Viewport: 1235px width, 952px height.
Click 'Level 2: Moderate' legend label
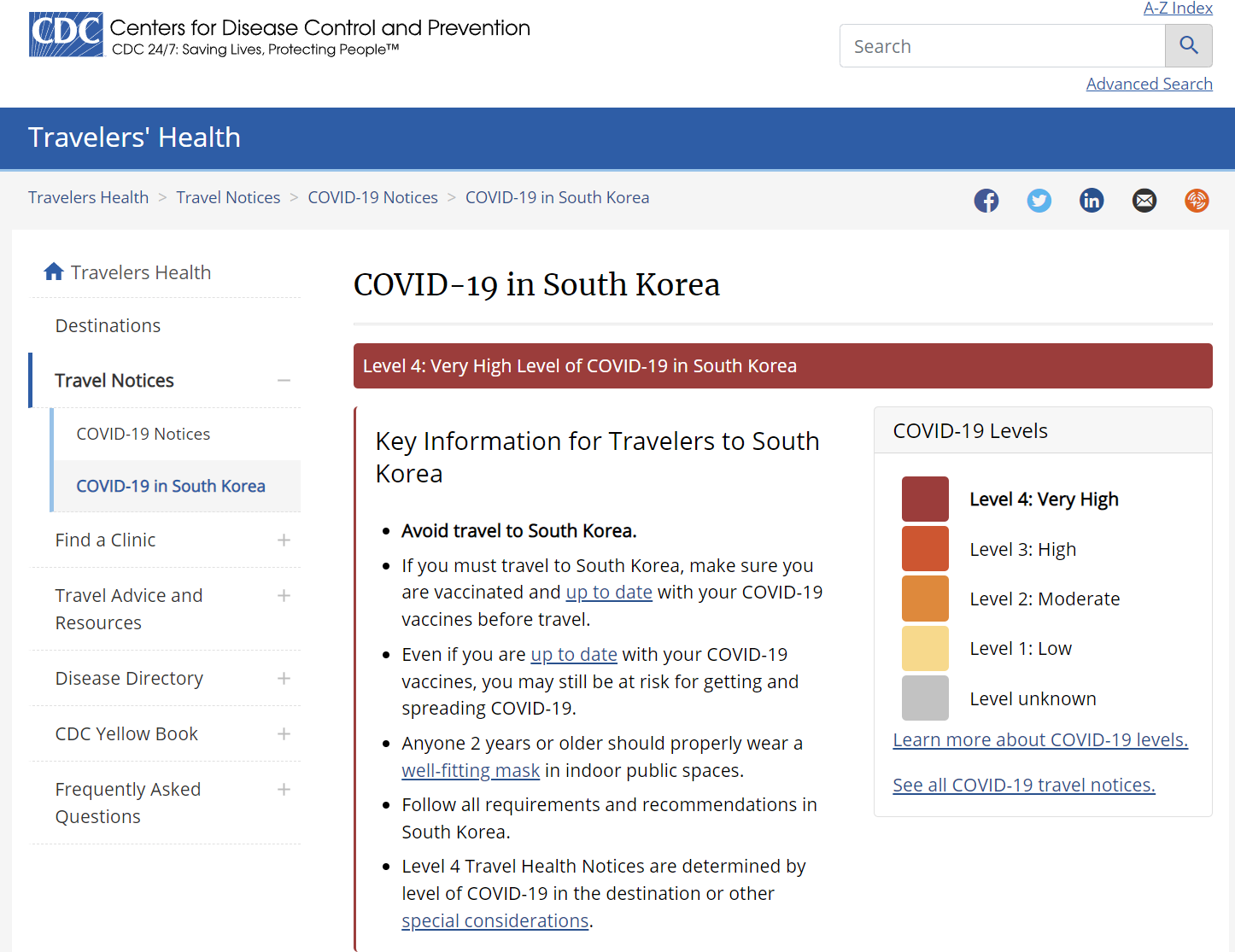pos(1045,599)
